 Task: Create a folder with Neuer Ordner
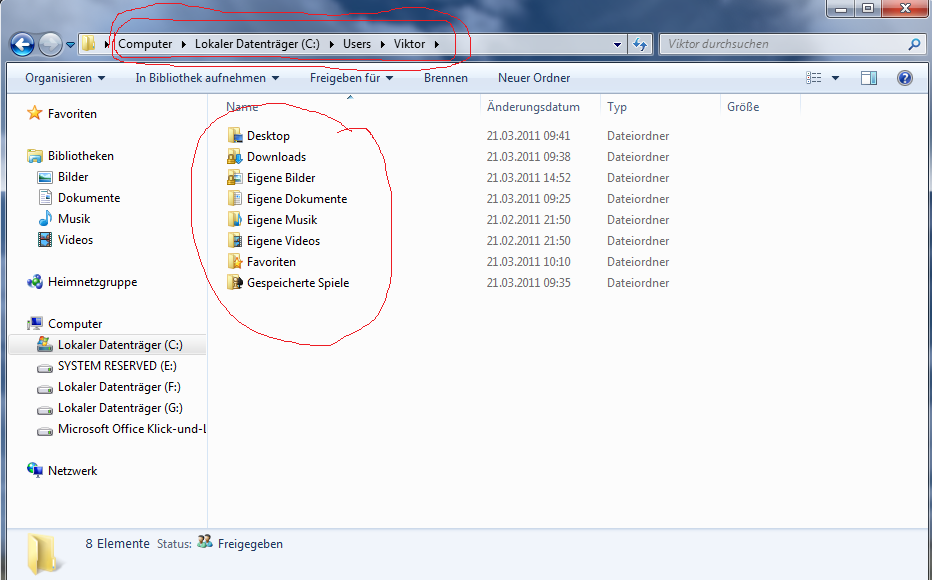pos(534,78)
